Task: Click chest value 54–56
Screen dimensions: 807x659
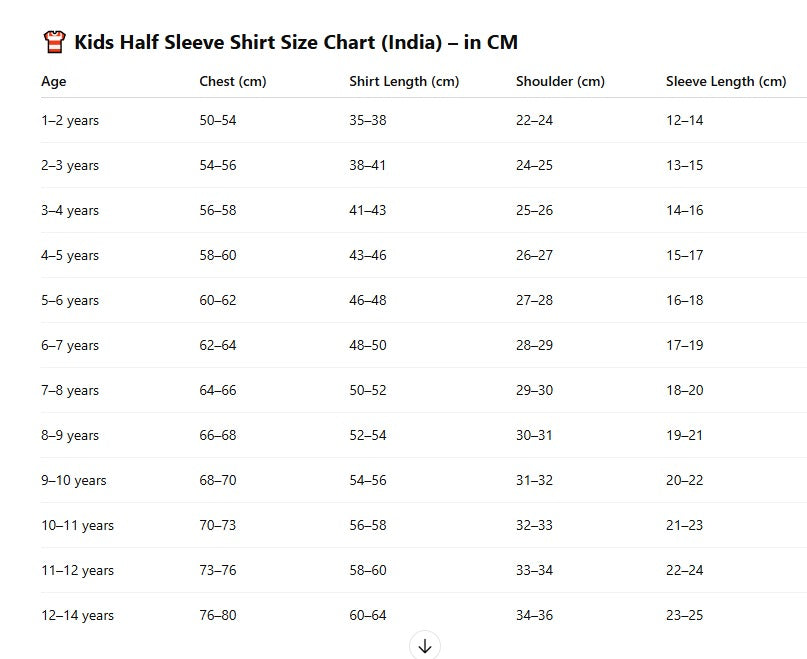Action: coord(218,165)
